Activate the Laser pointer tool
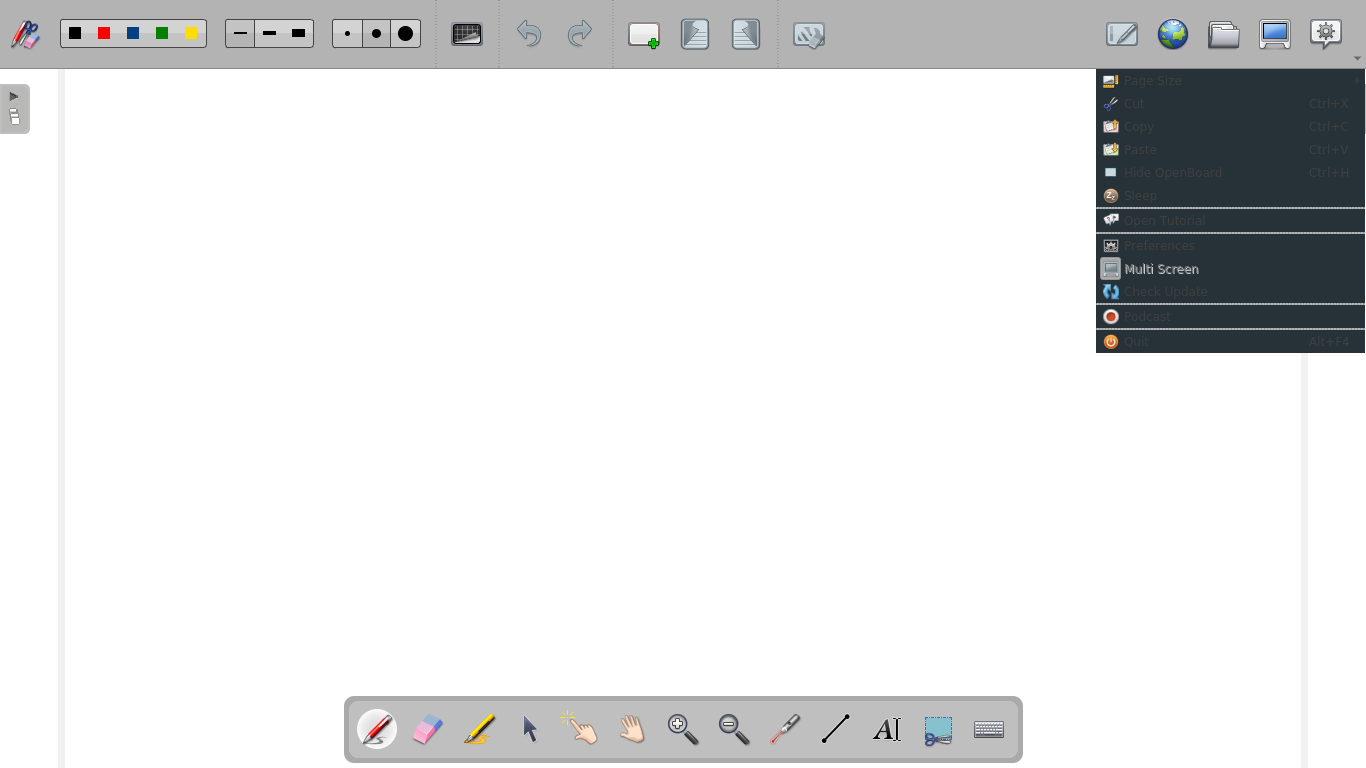1366x768 pixels. [785, 729]
